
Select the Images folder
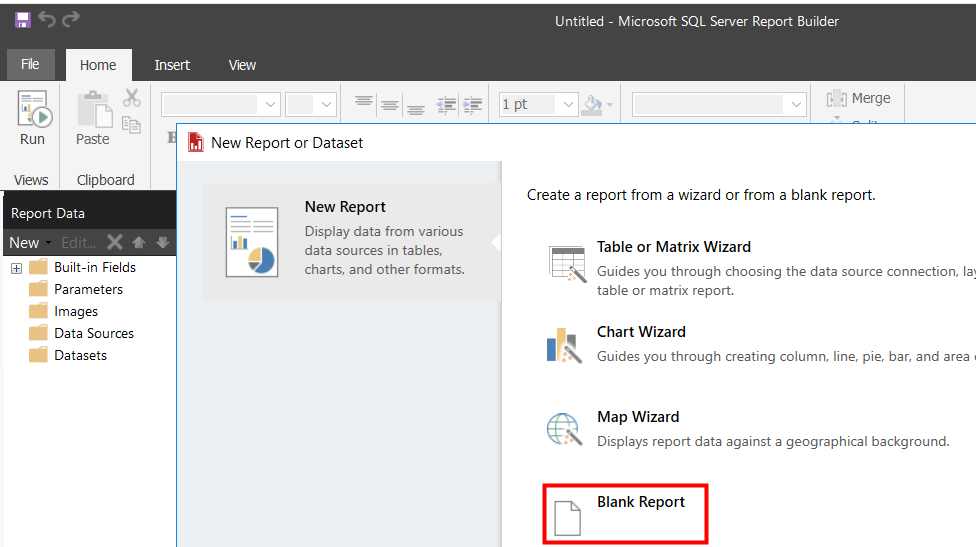[63, 311]
